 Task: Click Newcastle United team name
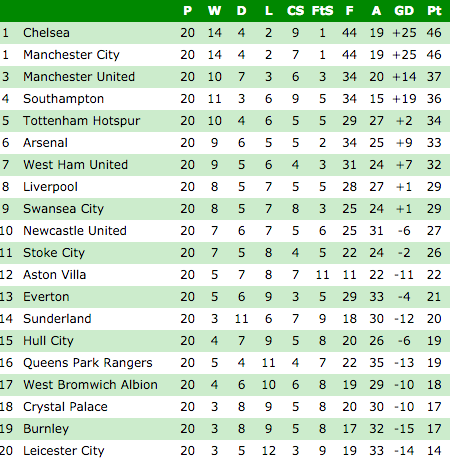pyautogui.click(x=75, y=231)
